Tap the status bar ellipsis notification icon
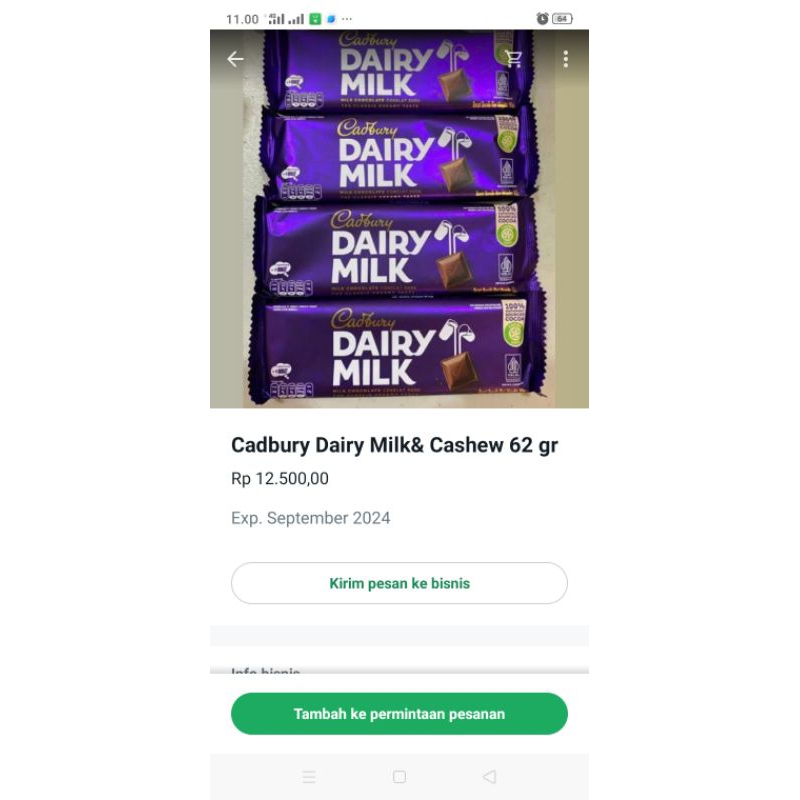Viewport: 800px width, 800px height. tap(347, 19)
